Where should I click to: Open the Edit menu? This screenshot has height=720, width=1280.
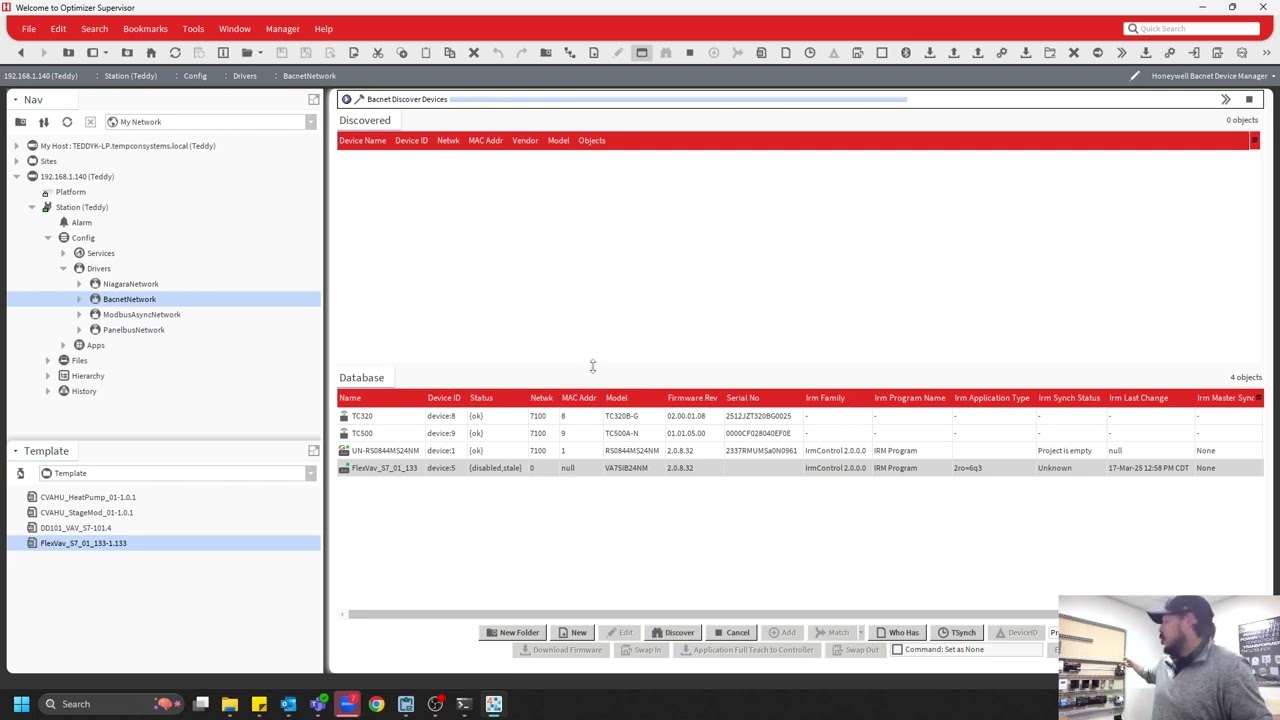click(58, 29)
